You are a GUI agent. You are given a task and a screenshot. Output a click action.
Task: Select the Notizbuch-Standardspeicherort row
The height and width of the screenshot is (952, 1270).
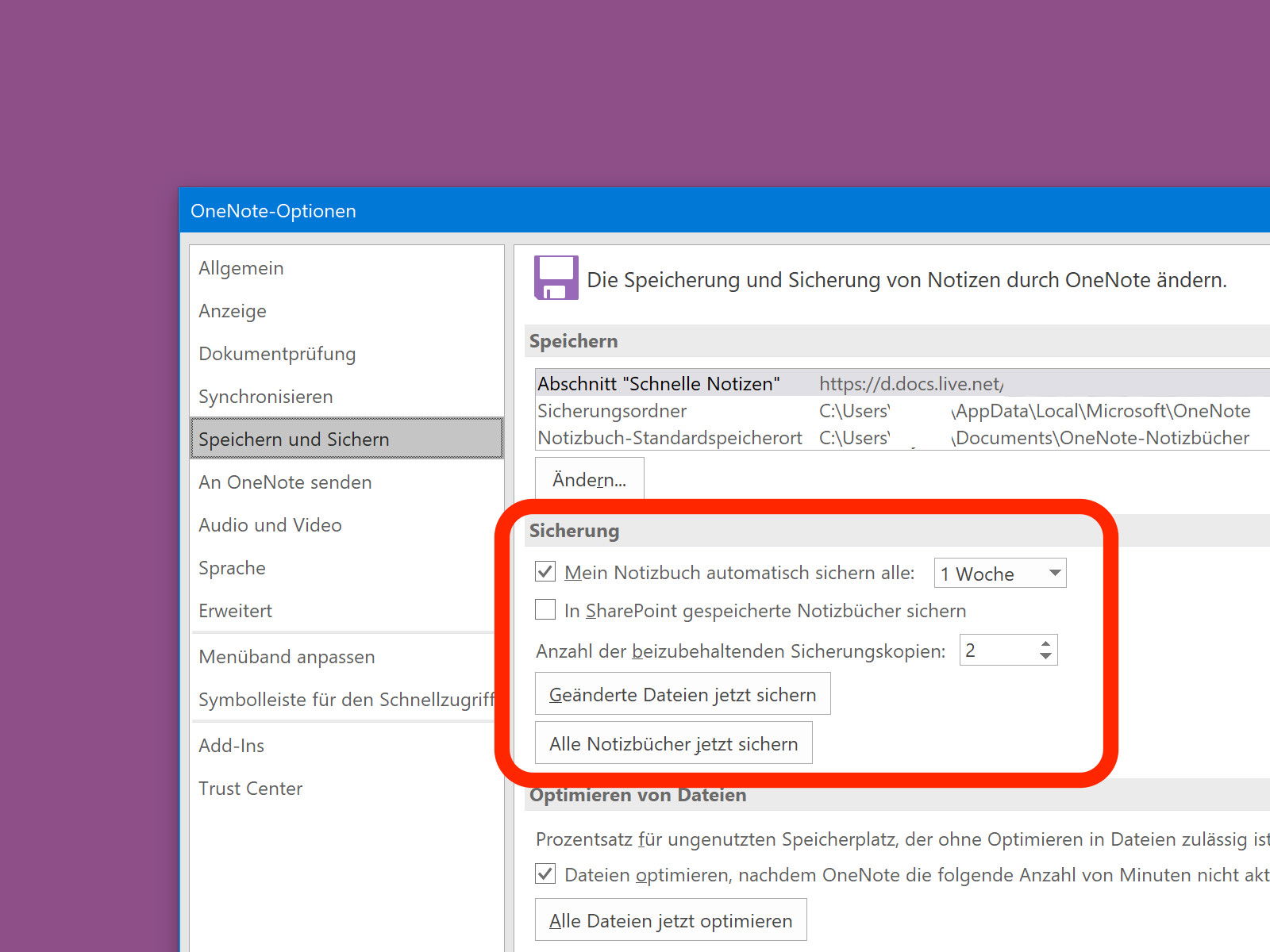[x=902, y=438]
